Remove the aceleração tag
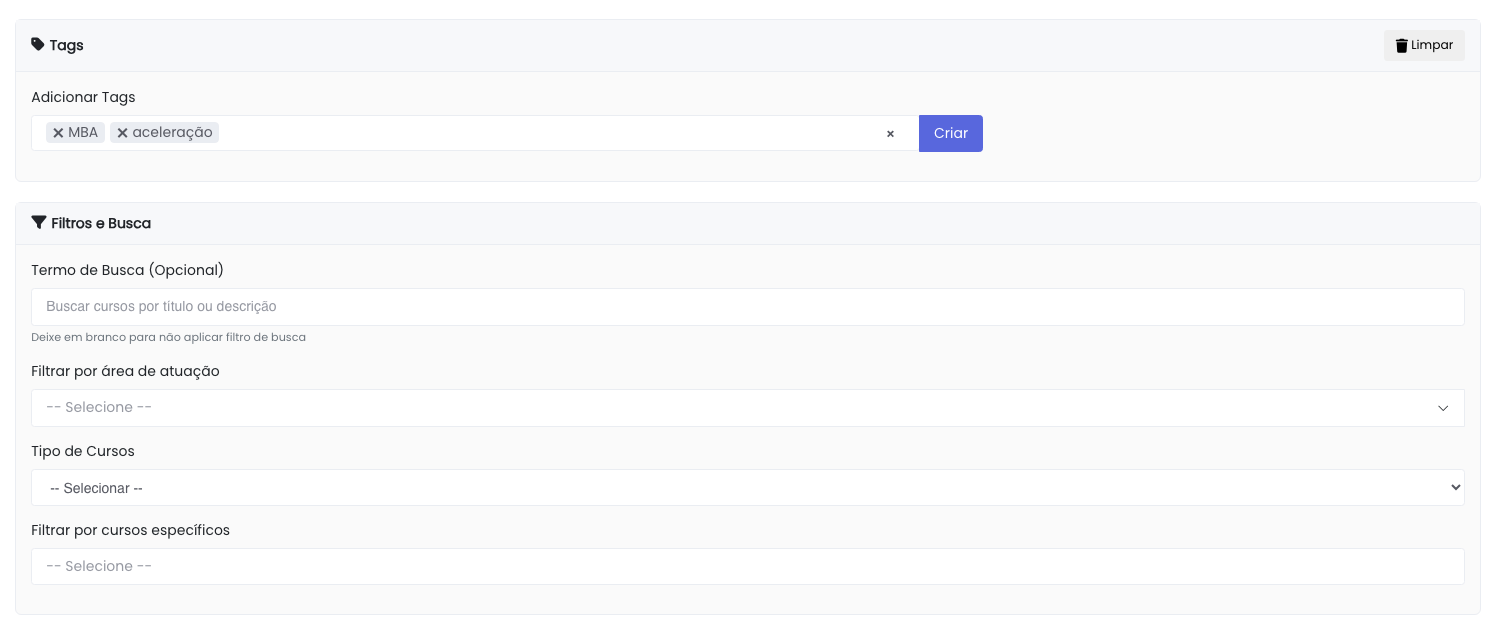This screenshot has height=634, width=1488. click(x=122, y=133)
